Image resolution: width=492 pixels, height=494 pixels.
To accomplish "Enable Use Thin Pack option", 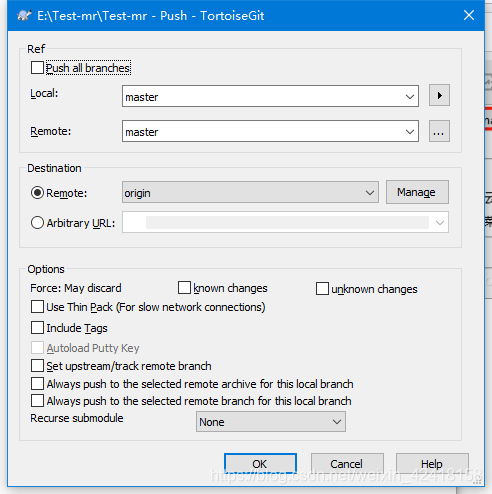I will 37,307.
